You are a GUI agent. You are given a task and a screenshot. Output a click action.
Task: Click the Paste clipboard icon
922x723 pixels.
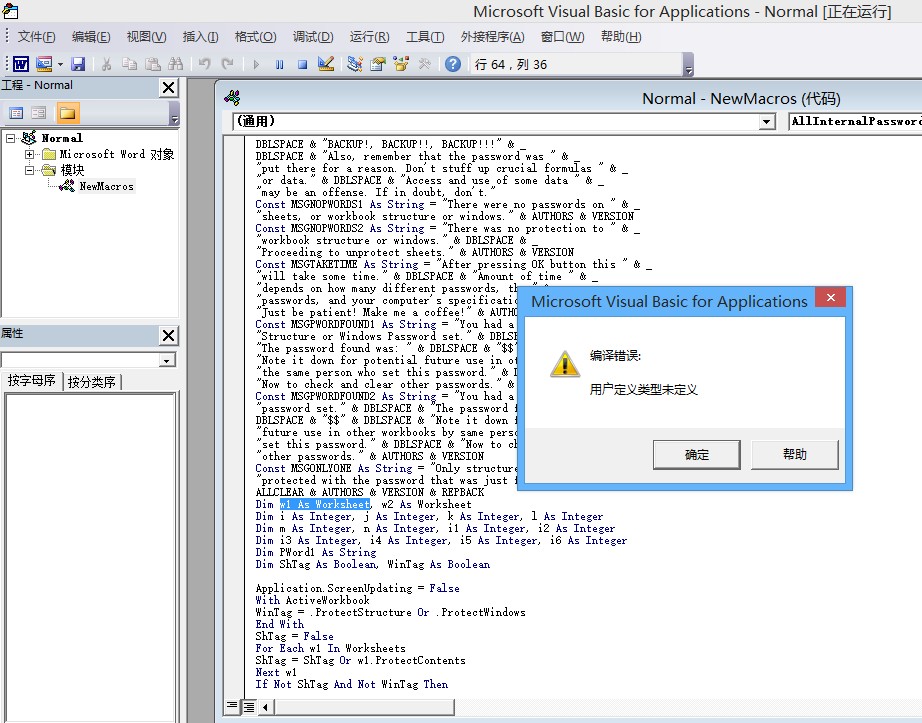click(152, 63)
